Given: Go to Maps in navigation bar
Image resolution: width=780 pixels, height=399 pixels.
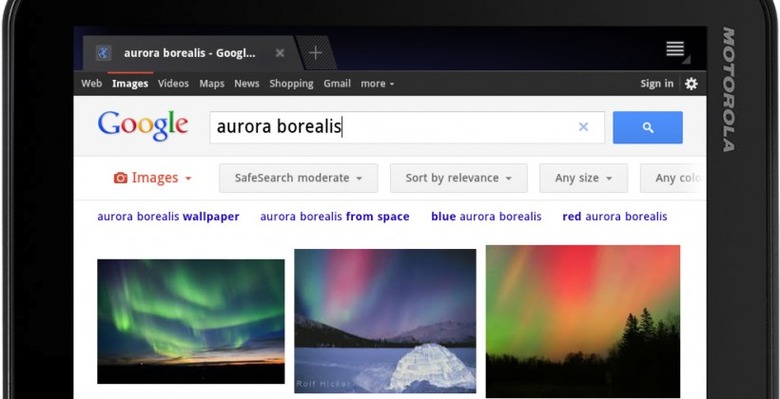Looking at the screenshot, I should click(x=212, y=84).
